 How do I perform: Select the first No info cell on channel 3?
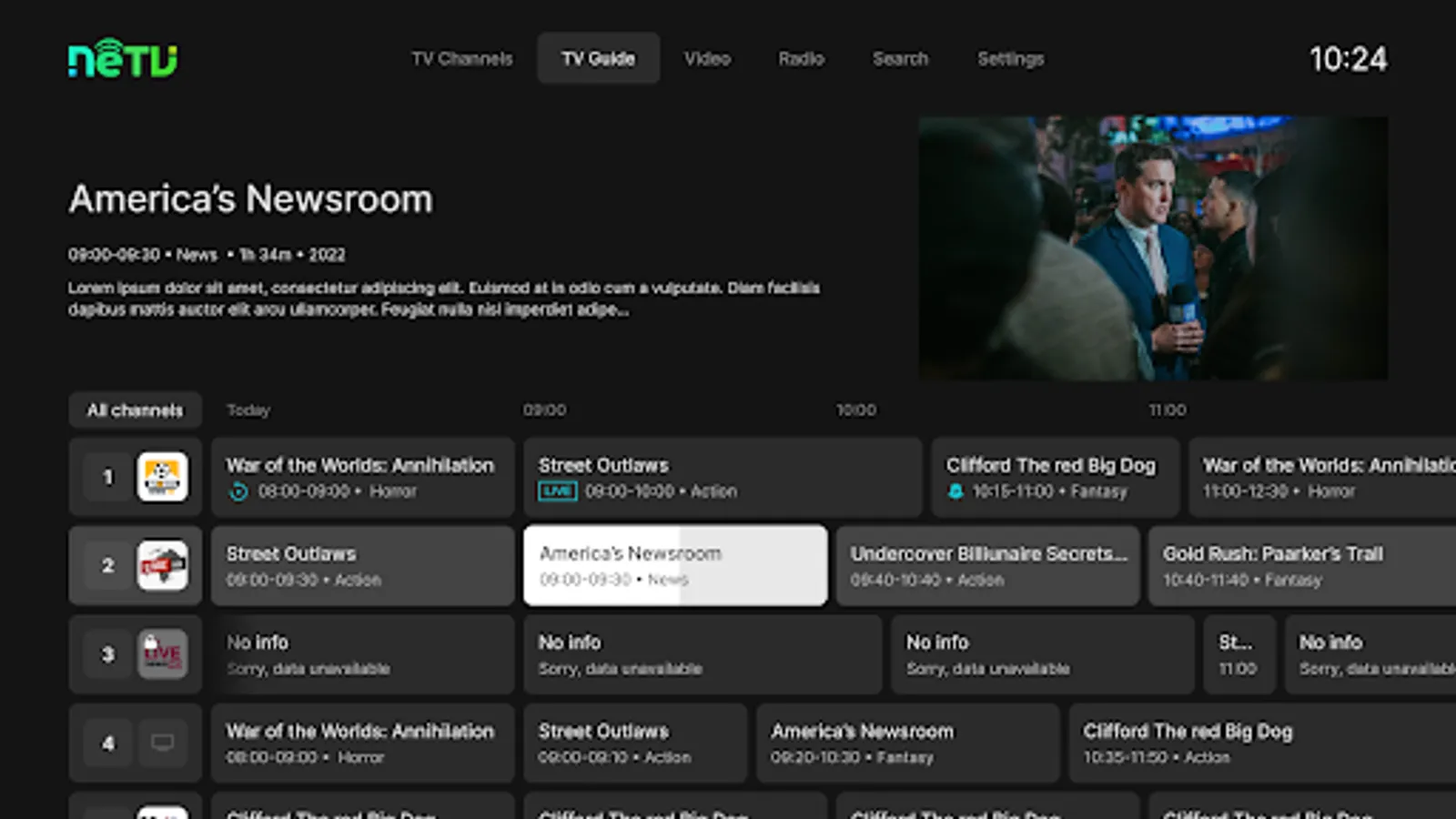(x=363, y=654)
